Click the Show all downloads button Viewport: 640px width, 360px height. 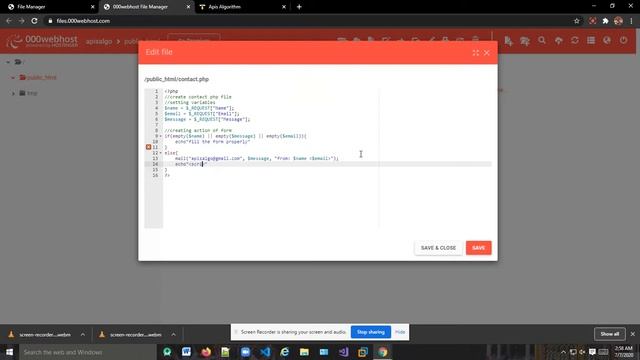coord(610,334)
